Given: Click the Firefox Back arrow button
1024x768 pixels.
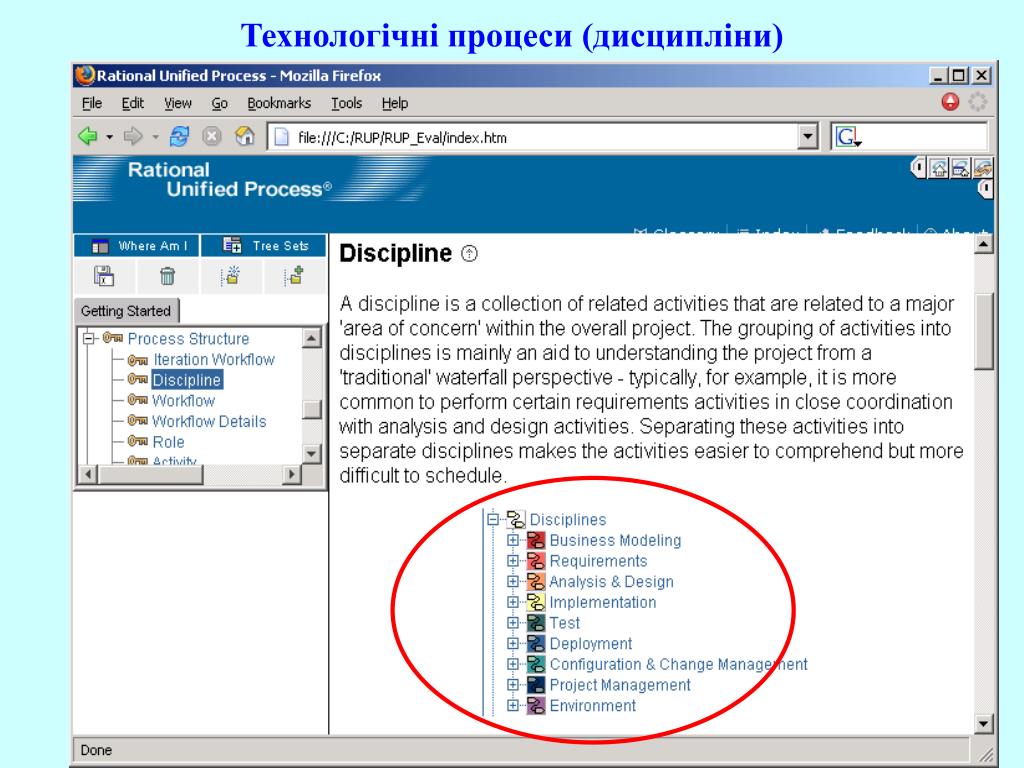Looking at the screenshot, I should pyautogui.click(x=88, y=136).
